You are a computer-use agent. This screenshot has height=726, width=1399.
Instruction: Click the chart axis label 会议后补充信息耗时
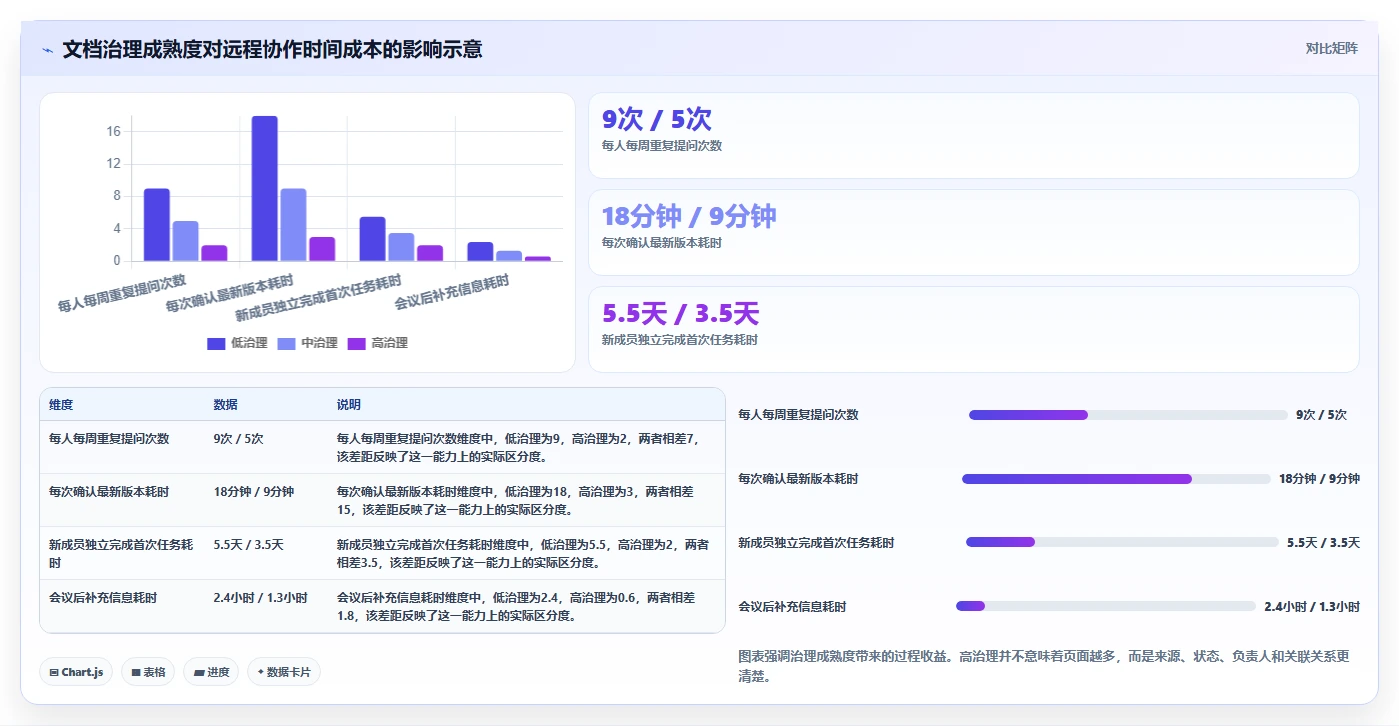click(451, 292)
